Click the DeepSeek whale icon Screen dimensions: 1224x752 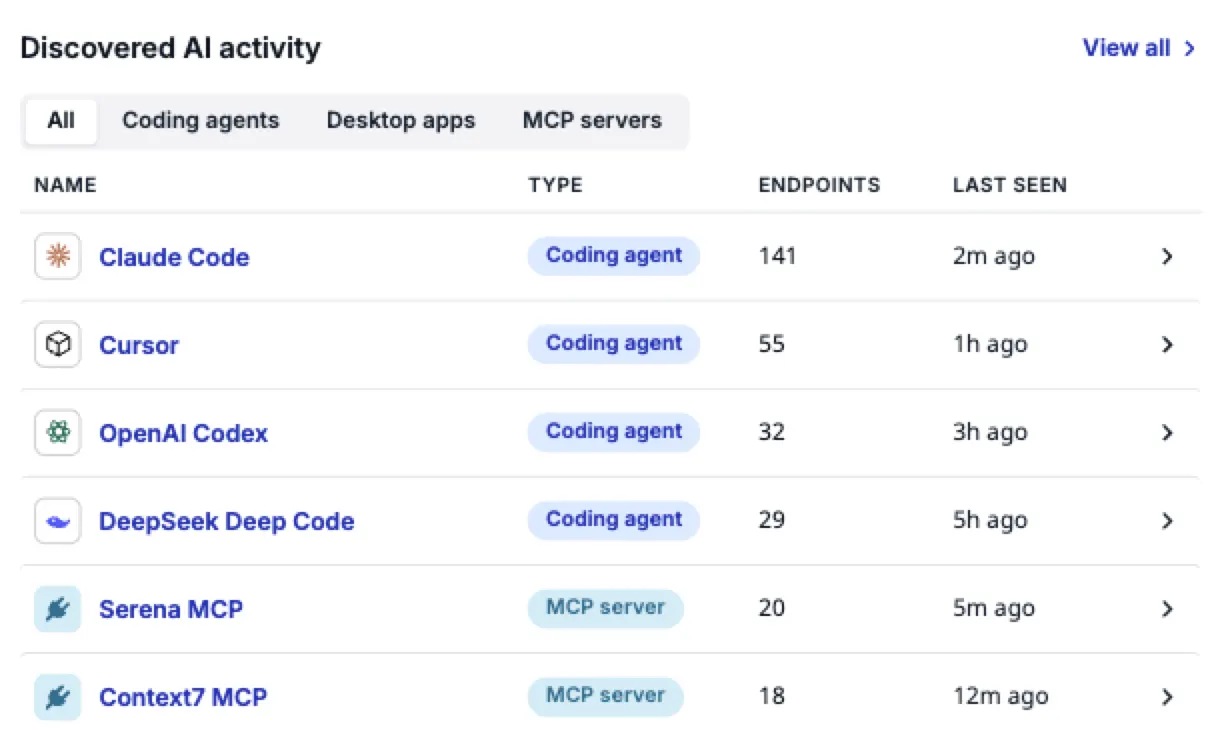[58, 521]
